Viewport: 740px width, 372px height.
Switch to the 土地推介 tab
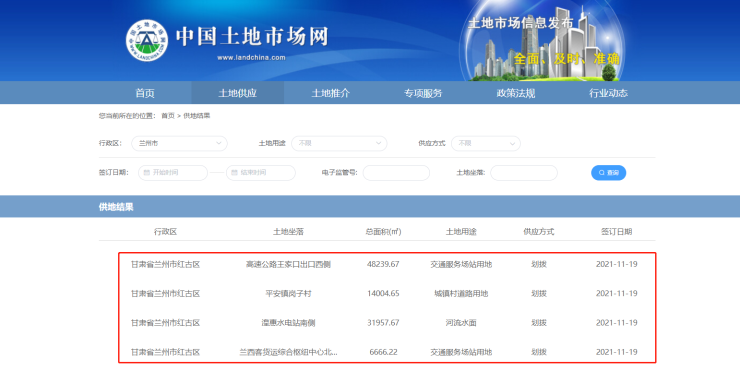[330, 93]
